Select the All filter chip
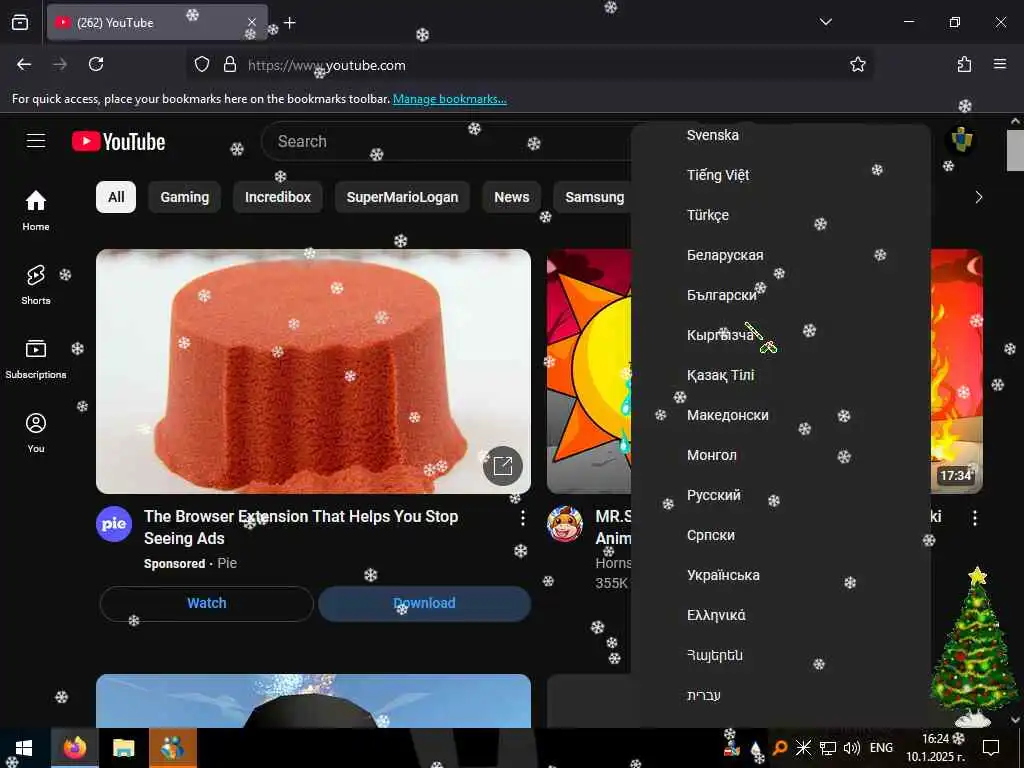The height and width of the screenshot is (768, 1024). click(116, 197)
